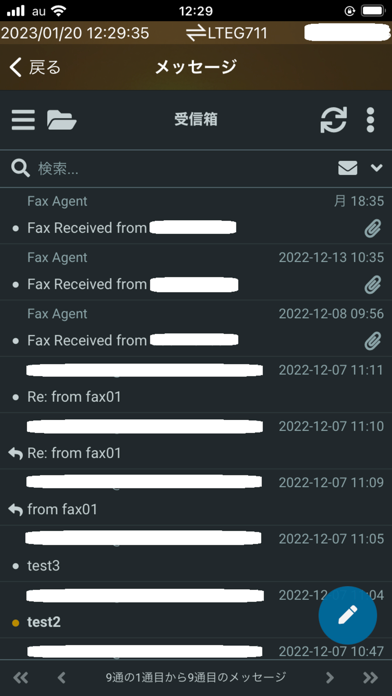
Task: Refresh the inbox with sync icon
Action: tap(333, 120)
